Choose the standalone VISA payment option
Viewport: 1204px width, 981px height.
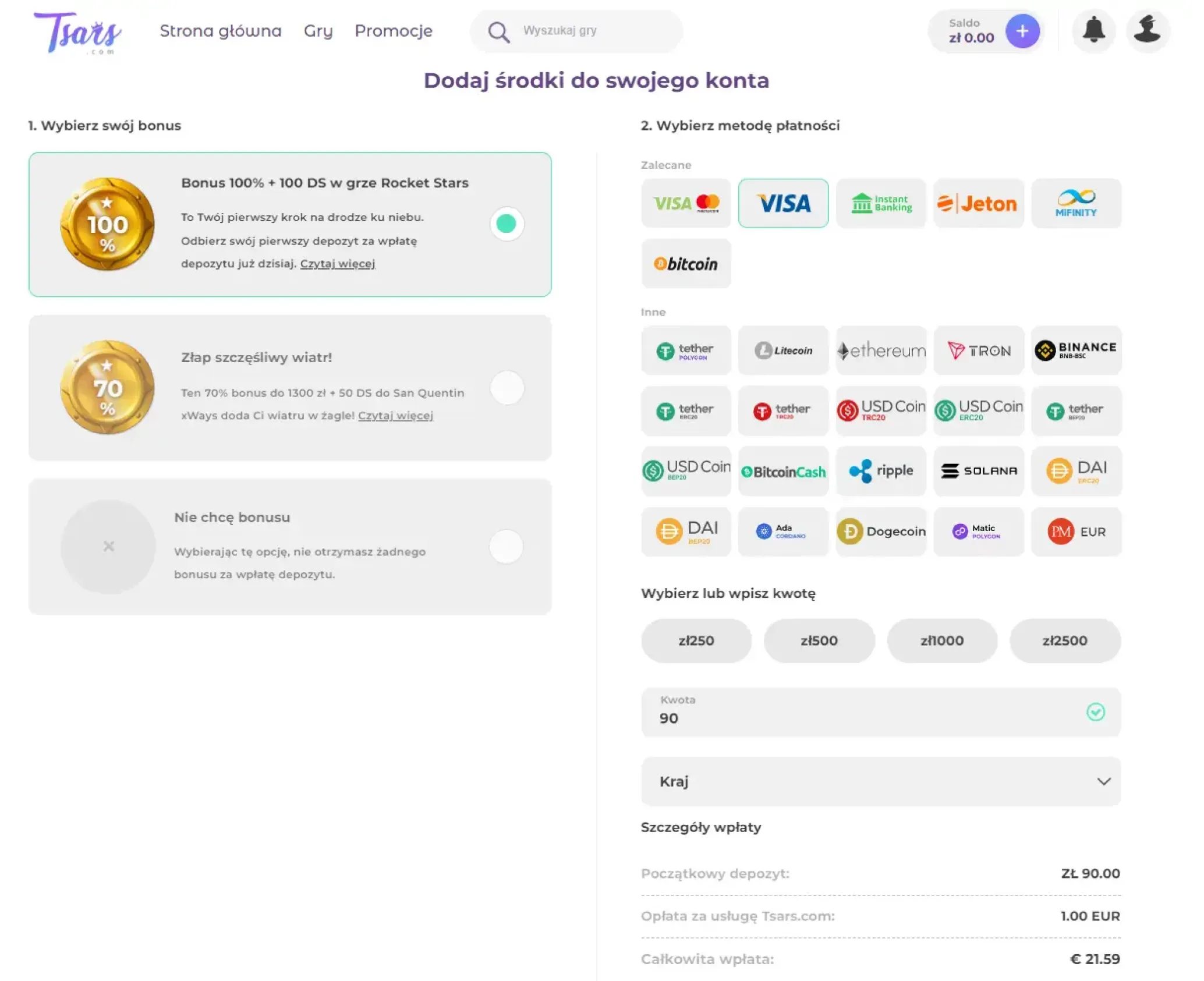[783, 203]
